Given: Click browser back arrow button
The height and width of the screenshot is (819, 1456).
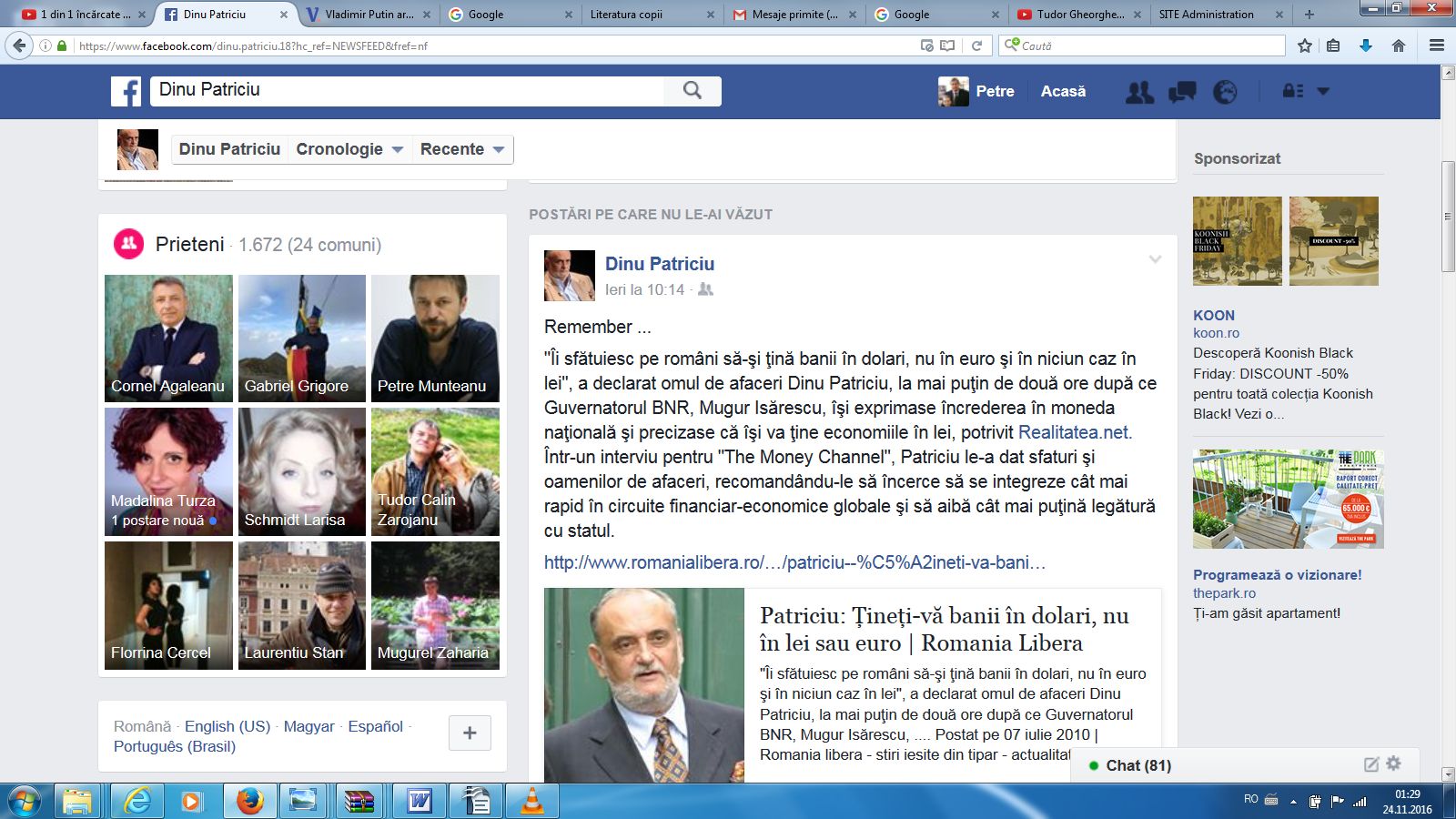Looking at the screenshot, I should (x=19, y=45).
